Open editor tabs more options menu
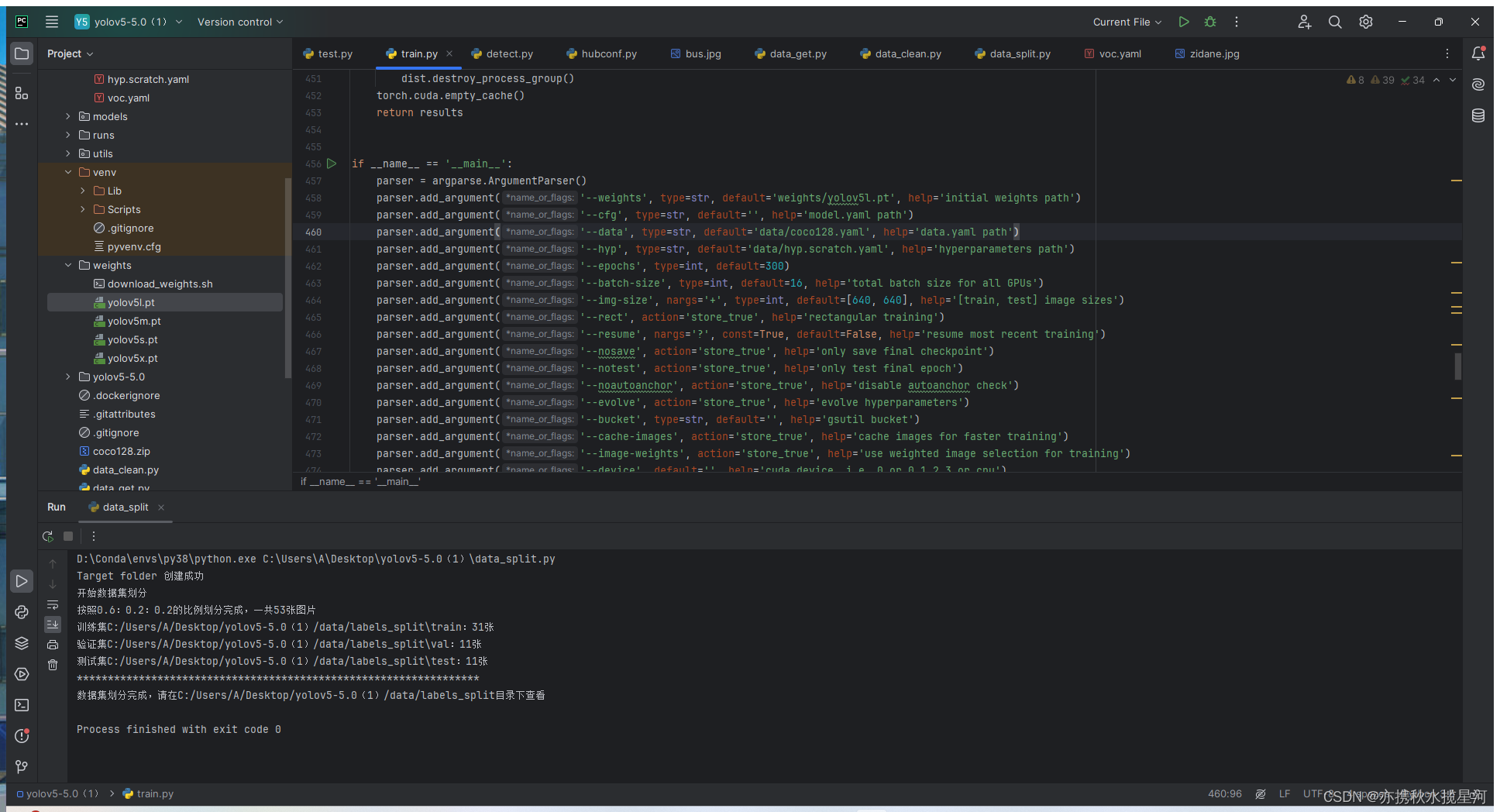 [1447, 53]
